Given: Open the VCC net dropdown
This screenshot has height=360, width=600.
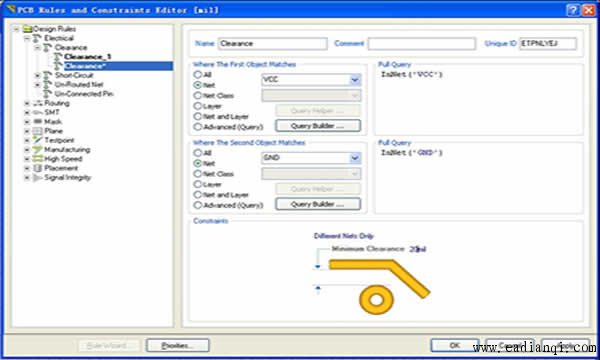Looking at the screenshot, I should 355,80.
